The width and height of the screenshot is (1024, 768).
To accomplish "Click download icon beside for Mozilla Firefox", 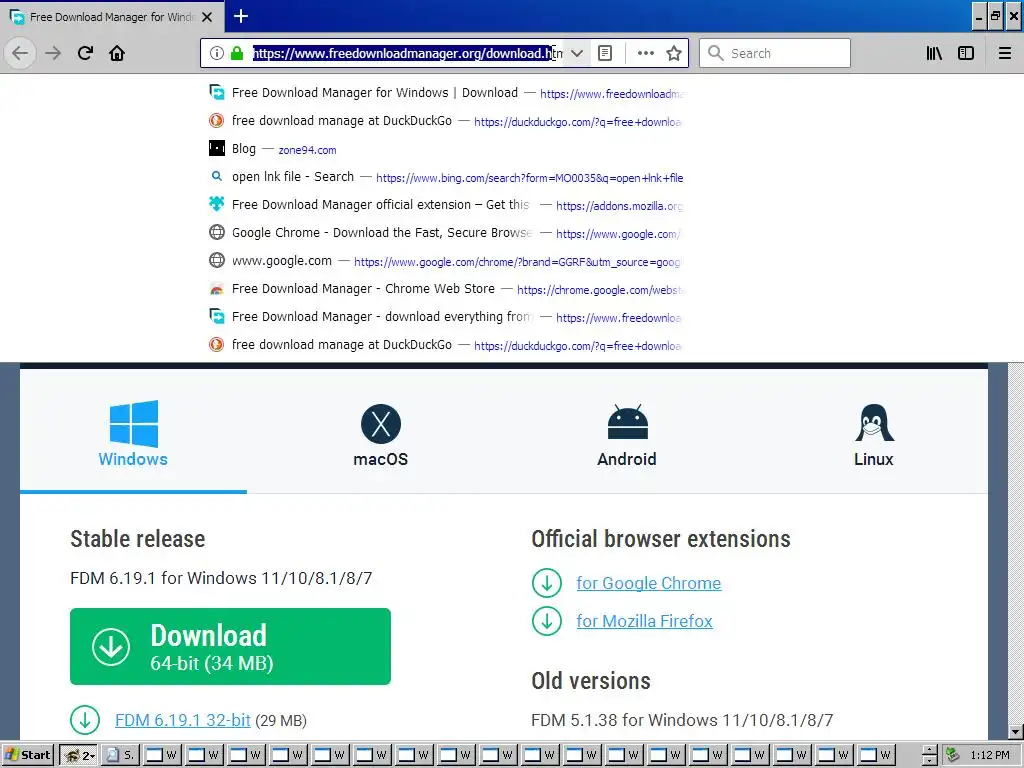I will click(x=547, y=621).
